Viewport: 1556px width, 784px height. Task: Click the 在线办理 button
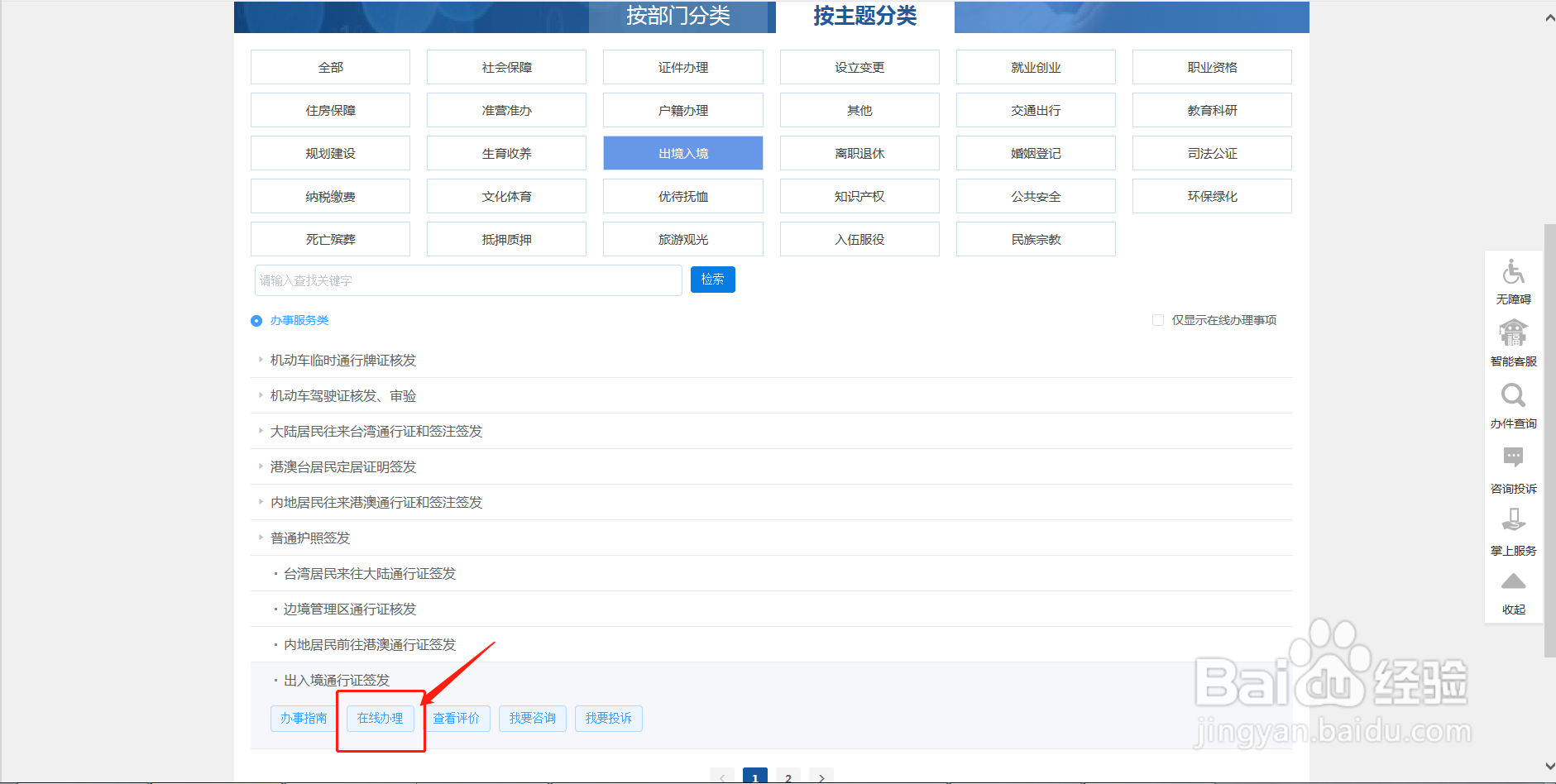[380, 718]
